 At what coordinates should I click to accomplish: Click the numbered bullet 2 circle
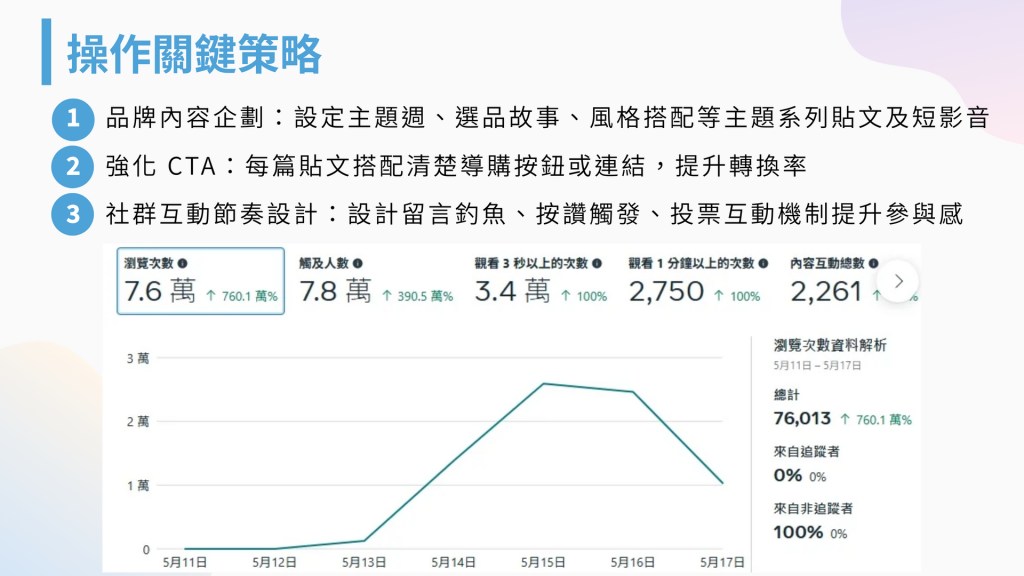tap(73, 166)
